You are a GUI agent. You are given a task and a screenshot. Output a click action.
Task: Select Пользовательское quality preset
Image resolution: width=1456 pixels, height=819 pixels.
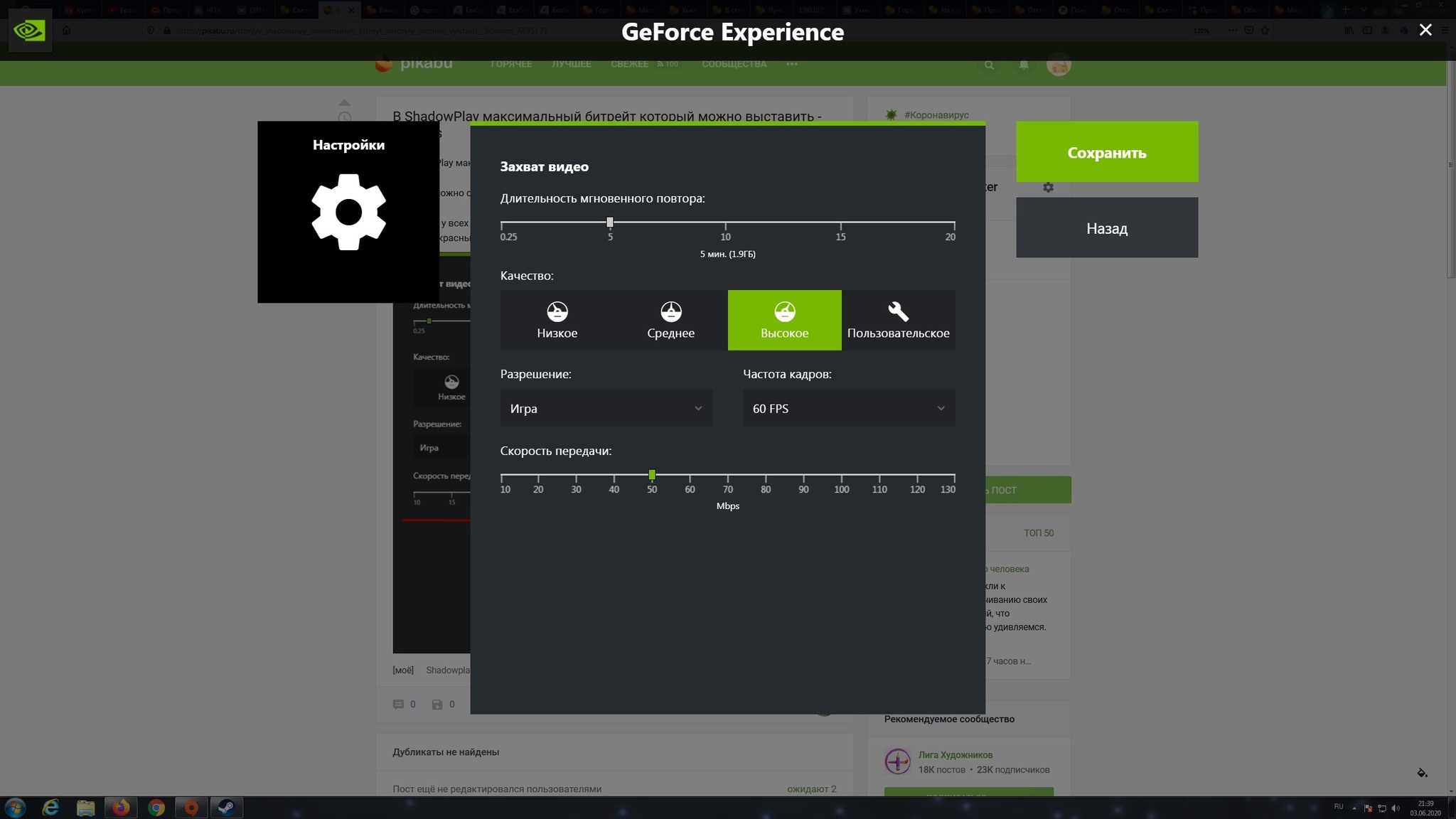(898, 320)
